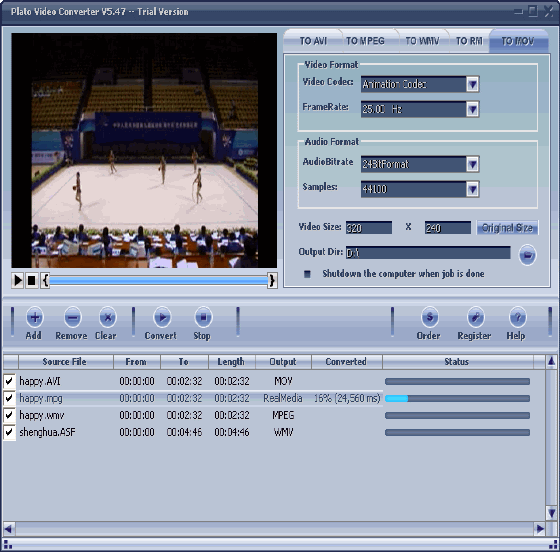
Task: Set clip end with right brace marker
Action: pos(272,280)
